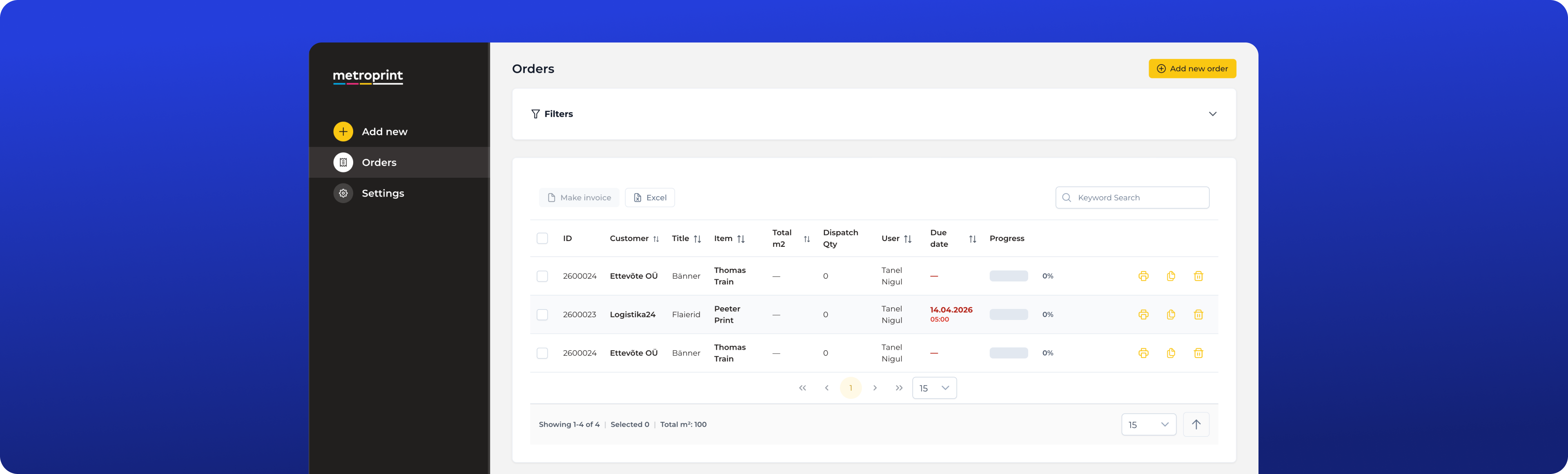Go to last page with double chevron
The width and height of the screenshot is (1568, 474).
click(899, 388)
